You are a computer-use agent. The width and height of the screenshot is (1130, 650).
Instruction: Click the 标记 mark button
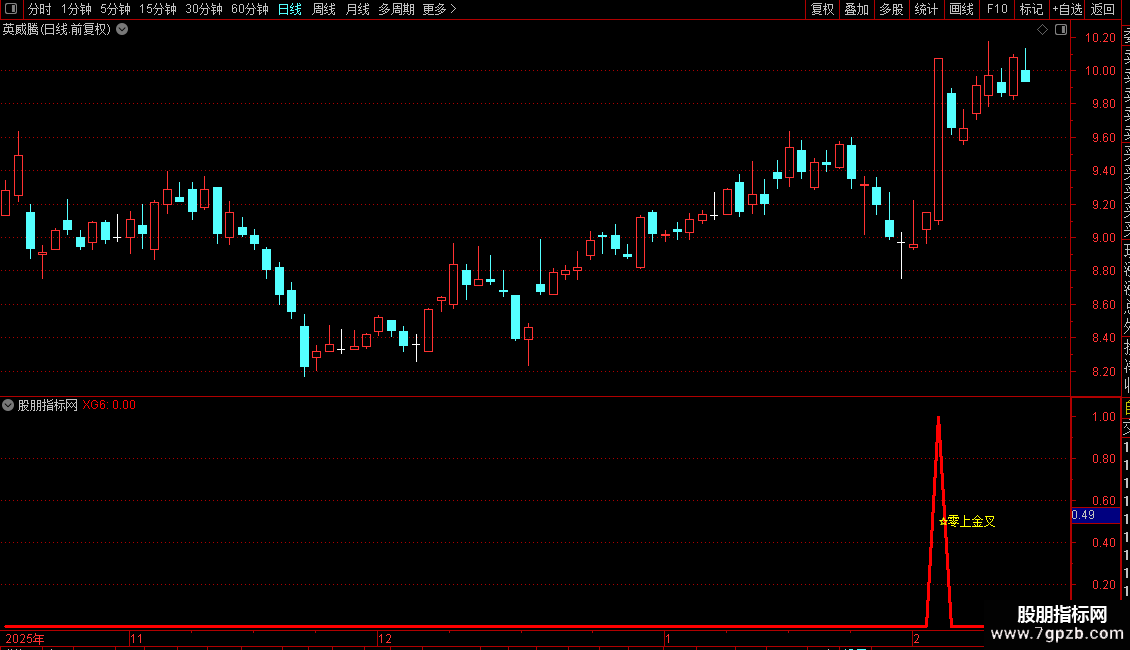coord(1031,9)
